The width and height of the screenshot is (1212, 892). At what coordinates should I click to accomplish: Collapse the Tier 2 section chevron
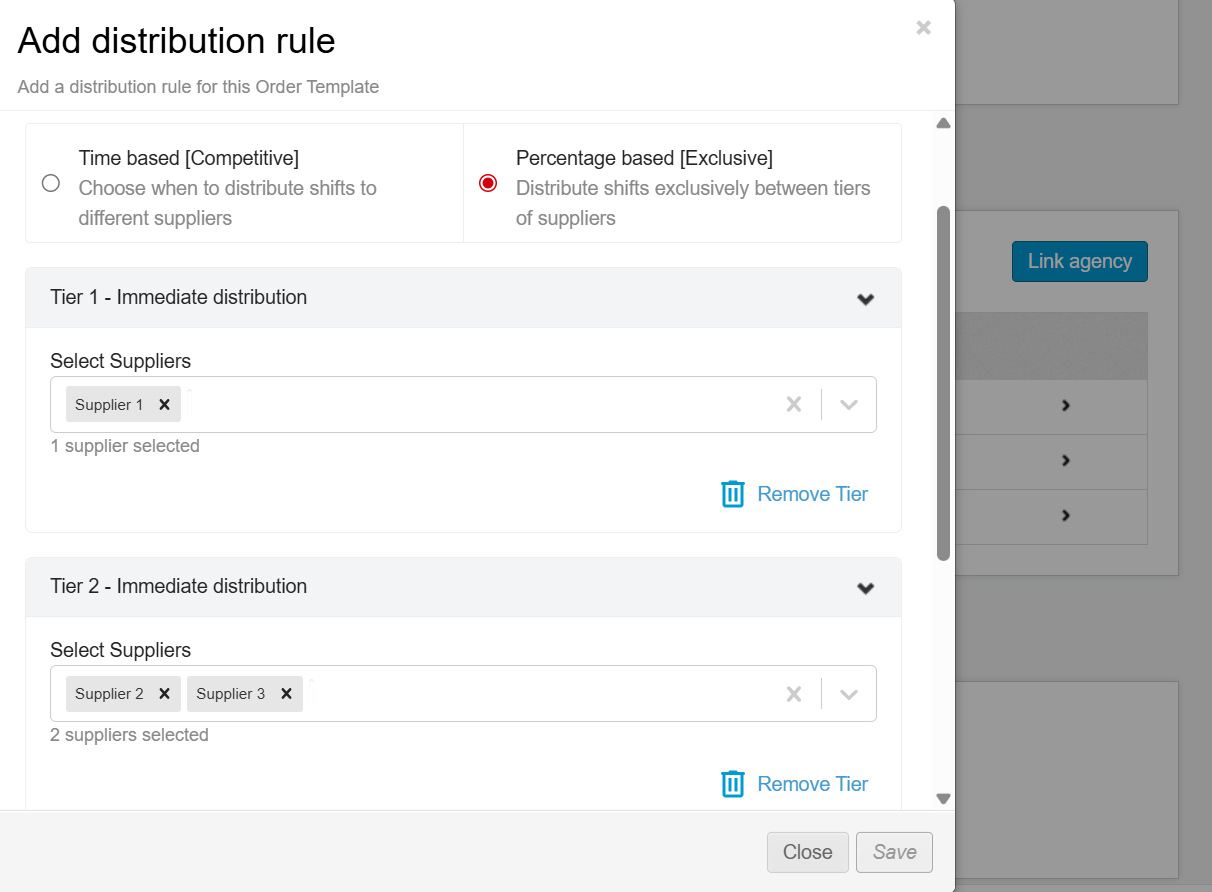[x=865, y=588]
